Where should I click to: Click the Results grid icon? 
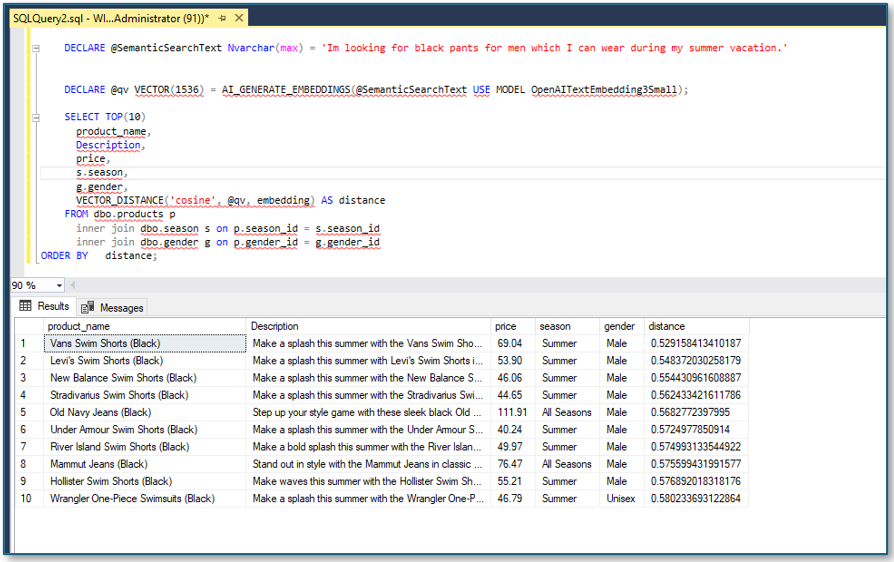coord(26,306)
